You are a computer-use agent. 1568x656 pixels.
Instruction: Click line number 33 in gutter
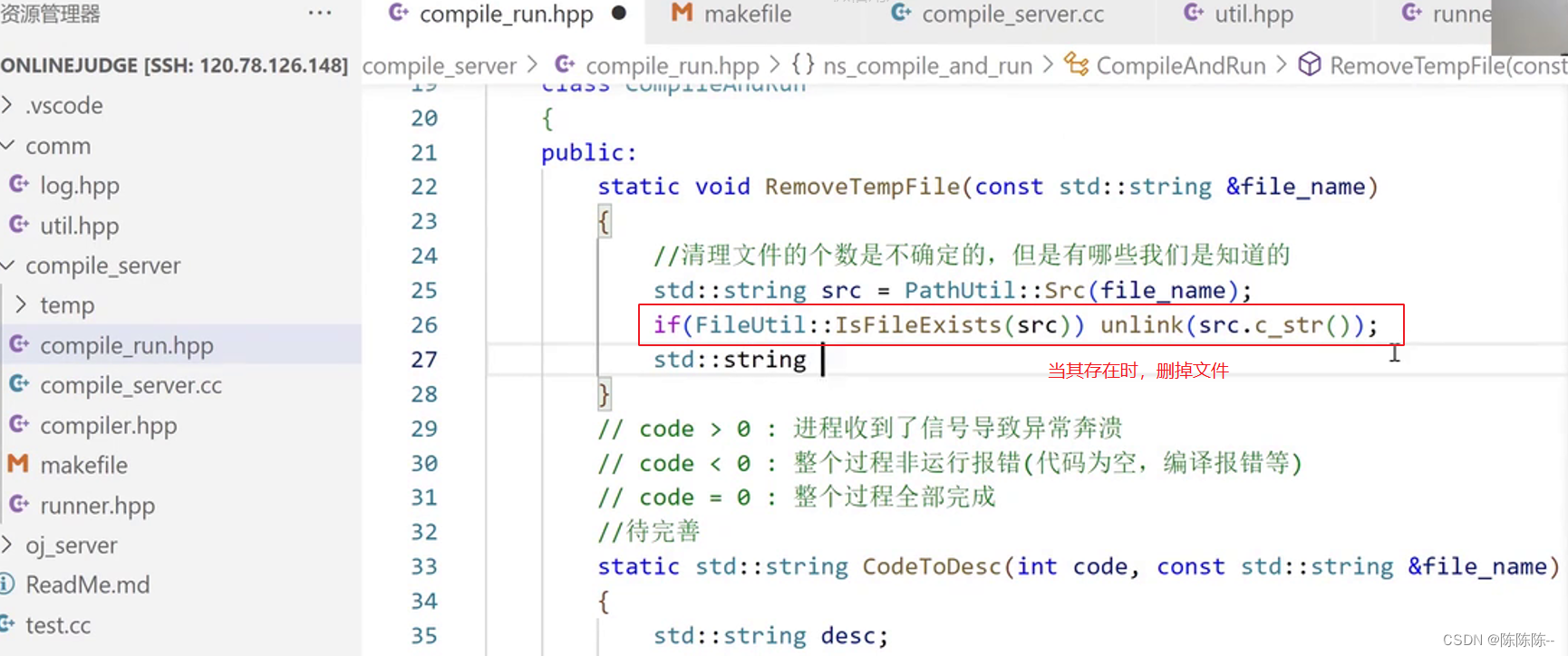424,567
